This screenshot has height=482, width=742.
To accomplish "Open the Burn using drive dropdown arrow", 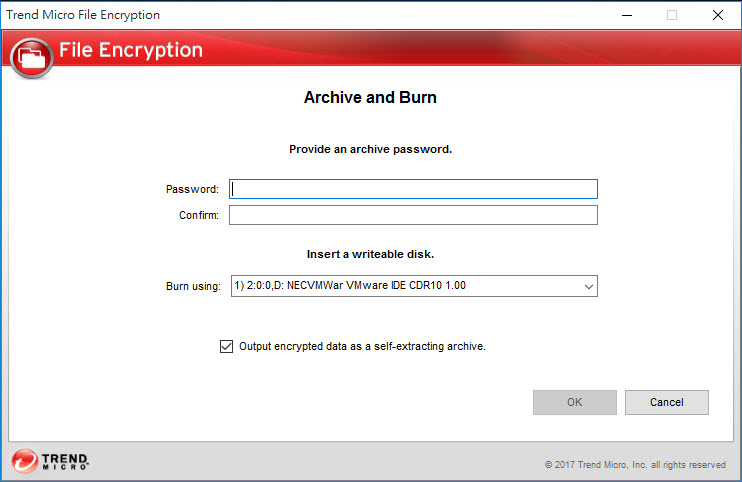I will (x=586, y=287).
